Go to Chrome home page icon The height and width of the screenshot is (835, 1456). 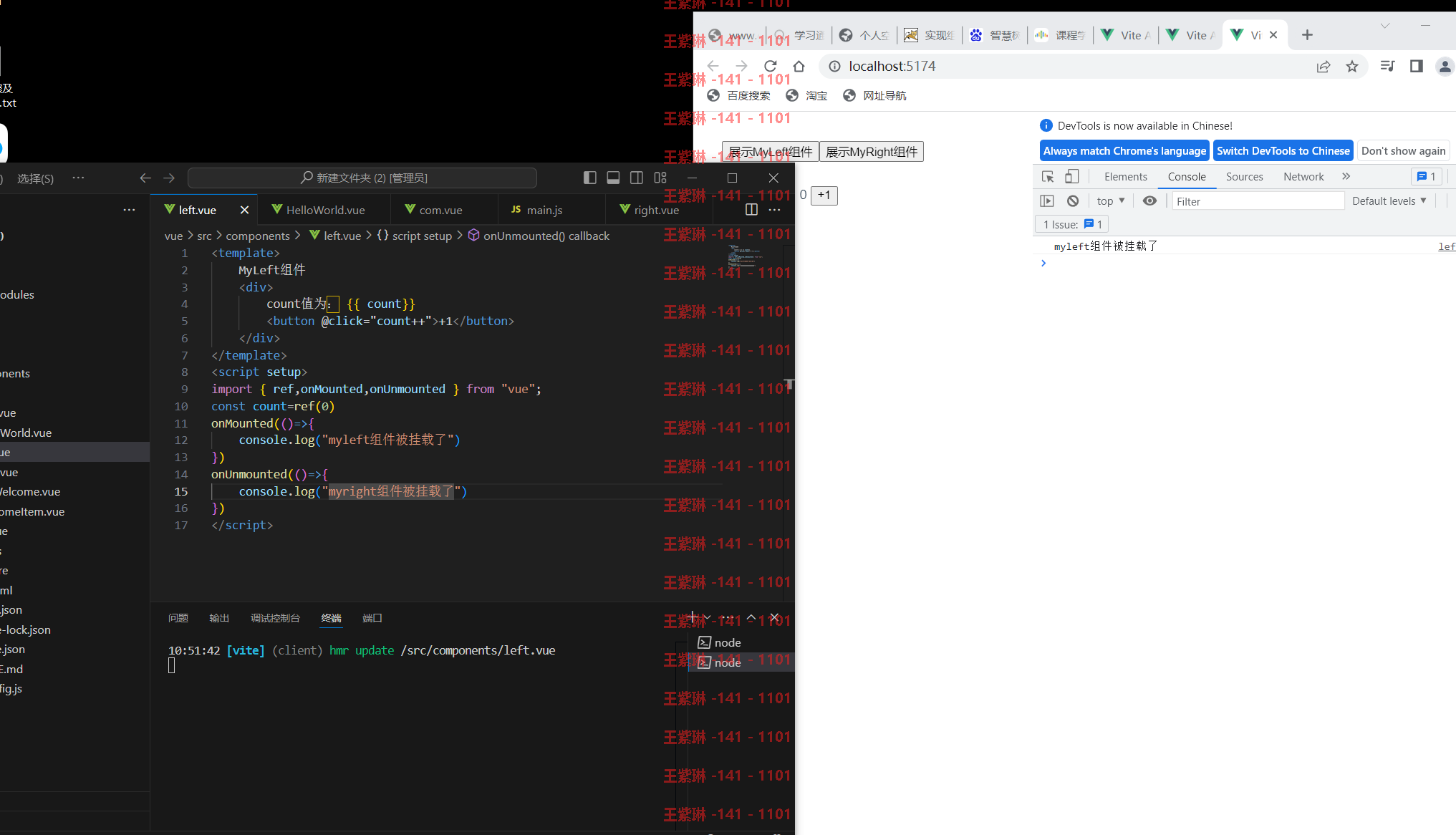[799, 67]
